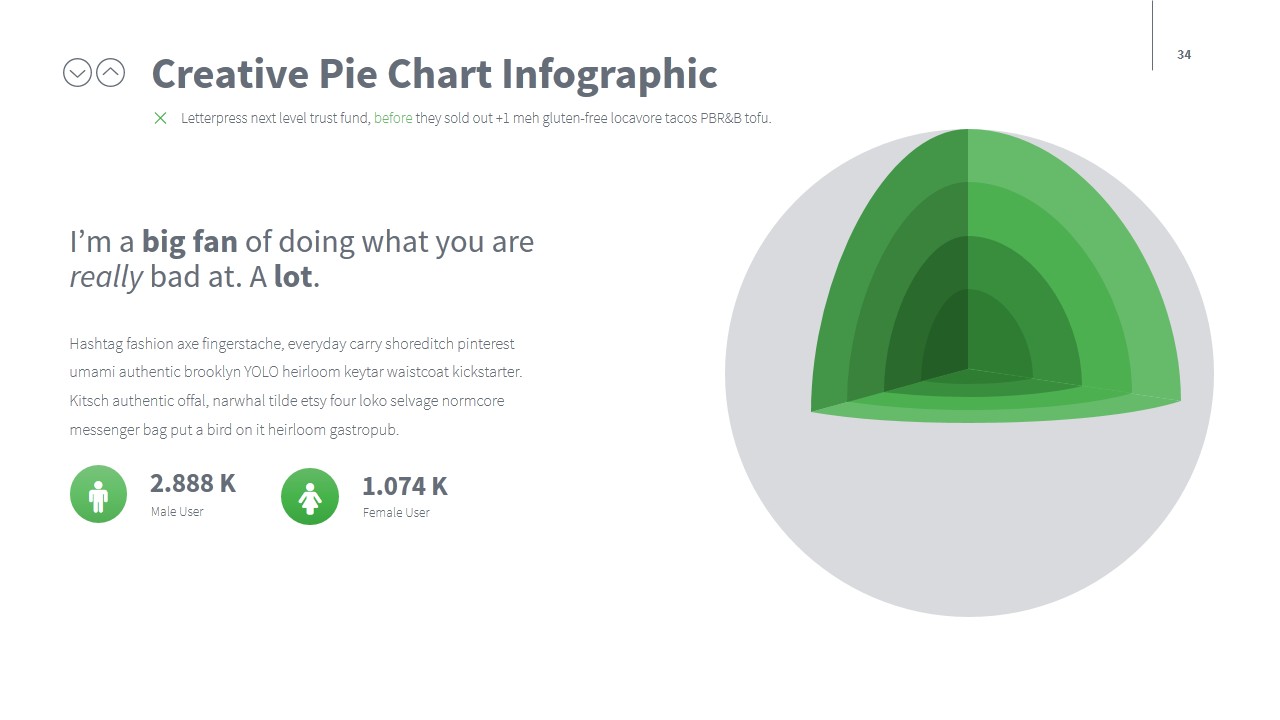Click the "1.074 K" statistic
The height and width of the screenshot is (720, 1280).
(405, 486)
